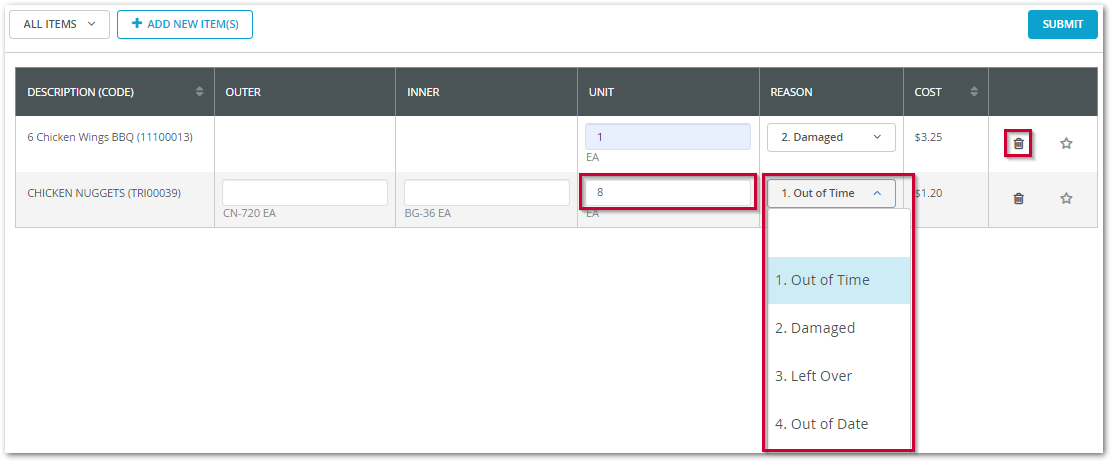Image resolution: width=1112 pixels, height=462 pixels.
Task: Select '2. Damaged' from the open list
Action: pyautogui.click(x=837, y=328)
